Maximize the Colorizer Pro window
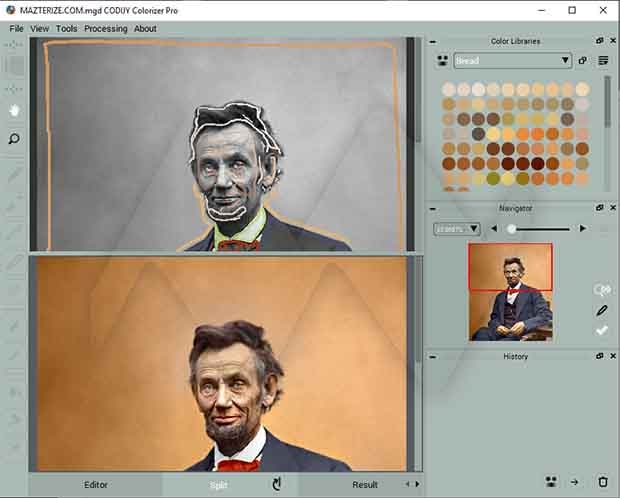 tap(572, 10)
